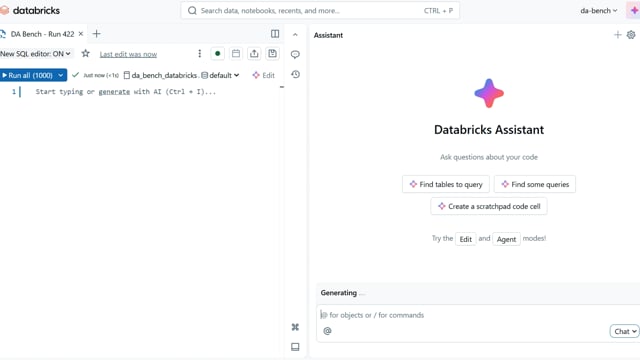Click the Assistant panel title
640x360 pixels.
click(328, 35)
